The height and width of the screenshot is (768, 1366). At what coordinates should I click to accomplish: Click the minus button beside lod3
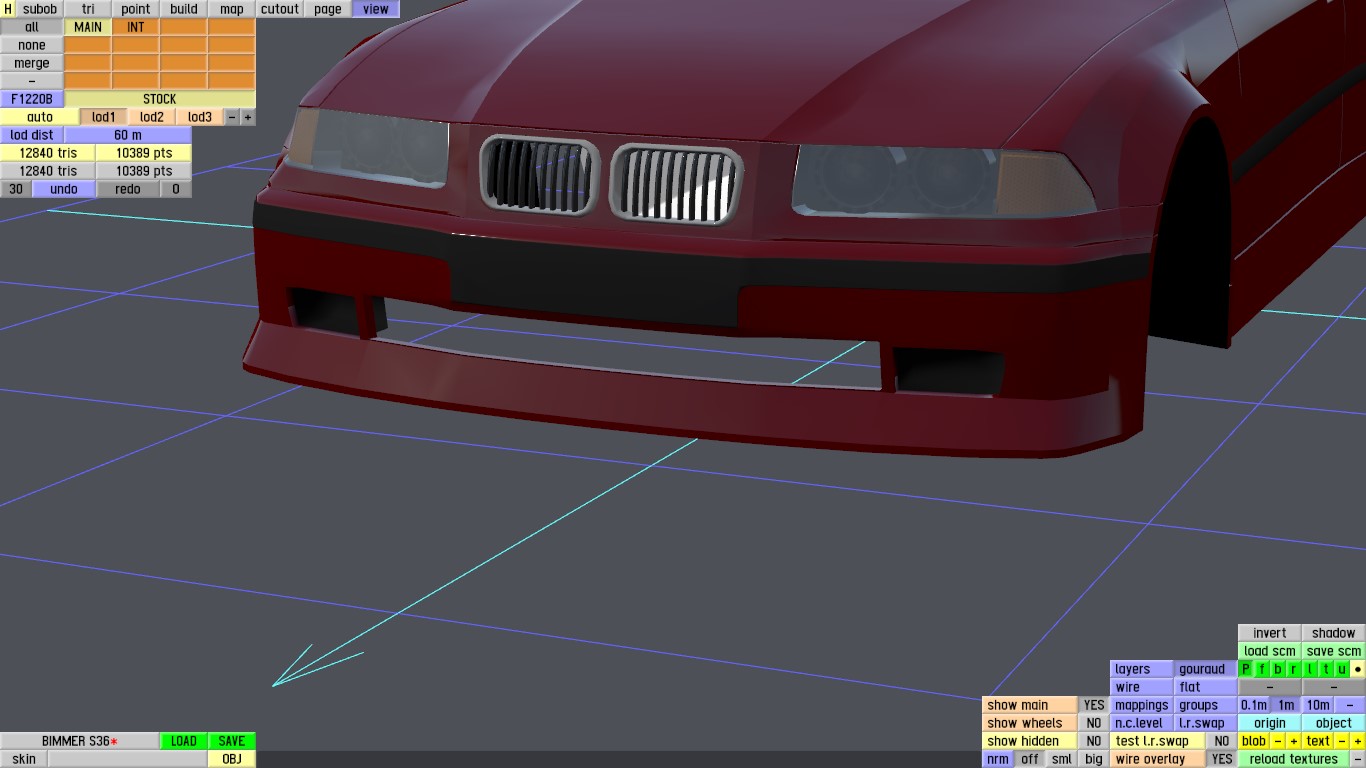pos(232,117)
